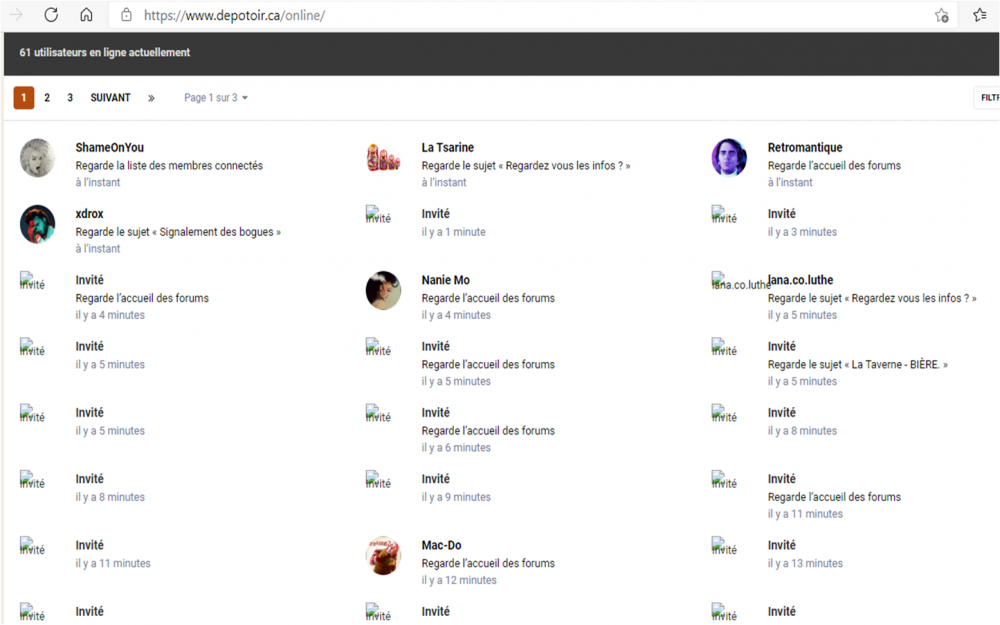Jump to last page double-arrow icon

[151, 98]
